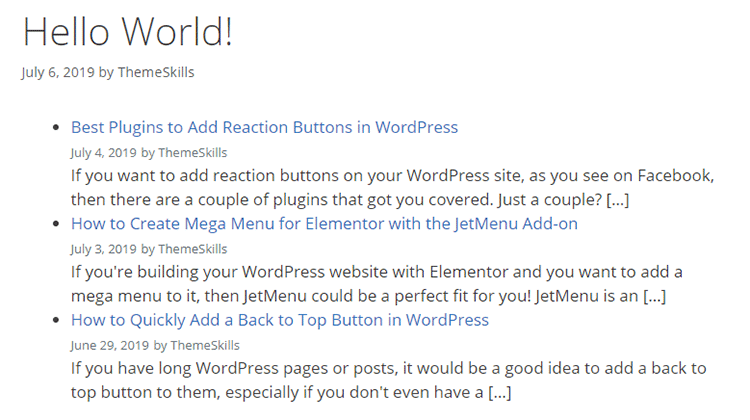Click the 'July 3, 2019 by ThemeSkills' post date
The image size is (750, 420).
tap(149, 249)
